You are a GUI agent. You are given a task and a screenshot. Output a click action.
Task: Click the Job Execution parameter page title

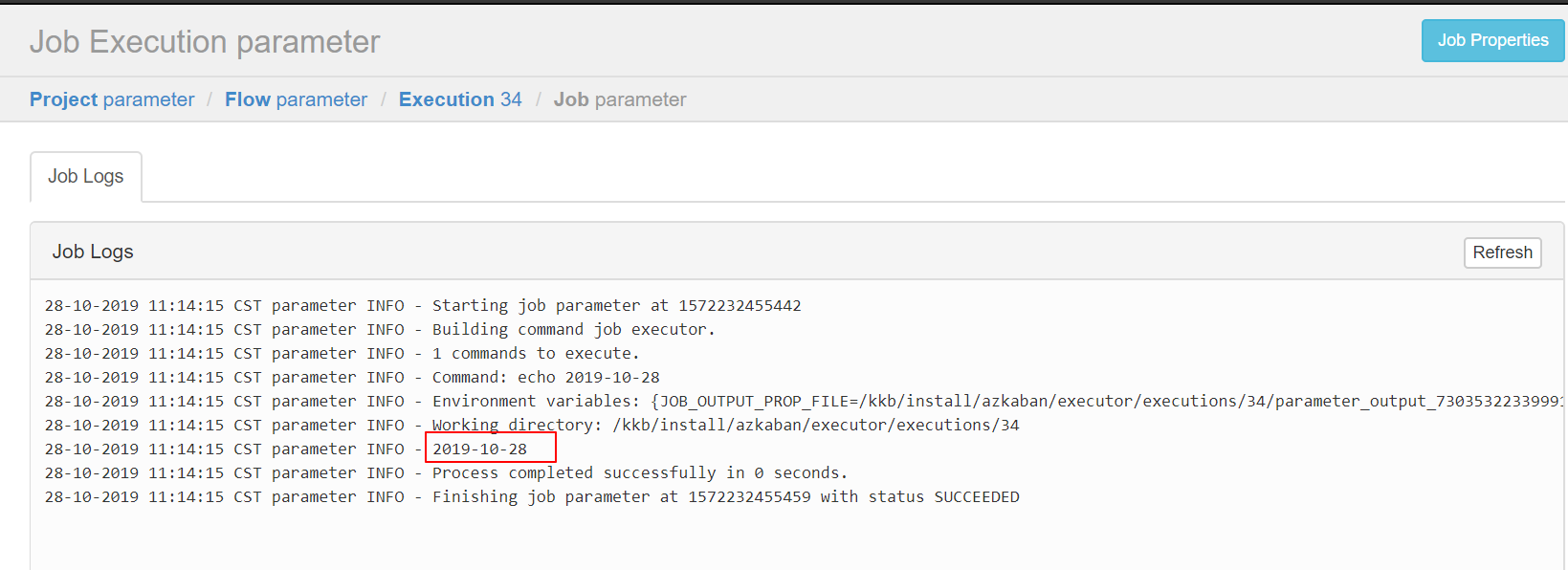[205, 42]
